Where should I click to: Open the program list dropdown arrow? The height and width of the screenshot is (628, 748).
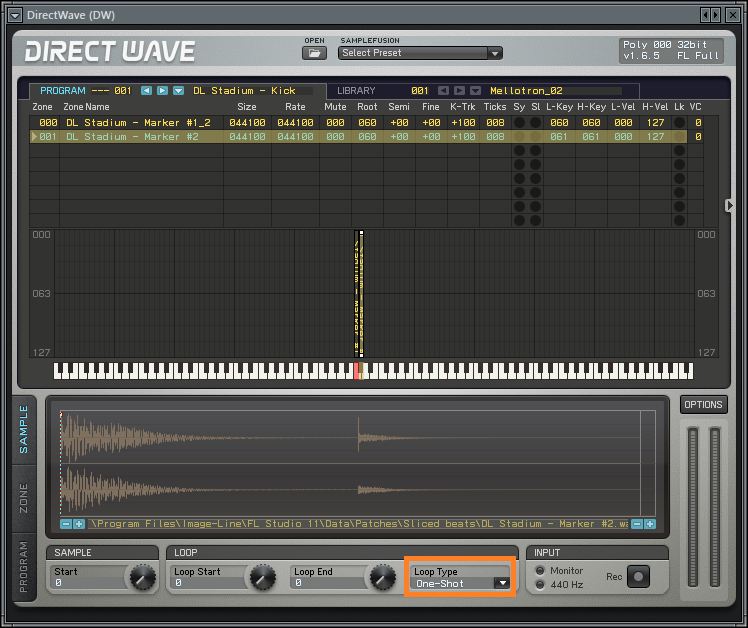tap(178, 91)
